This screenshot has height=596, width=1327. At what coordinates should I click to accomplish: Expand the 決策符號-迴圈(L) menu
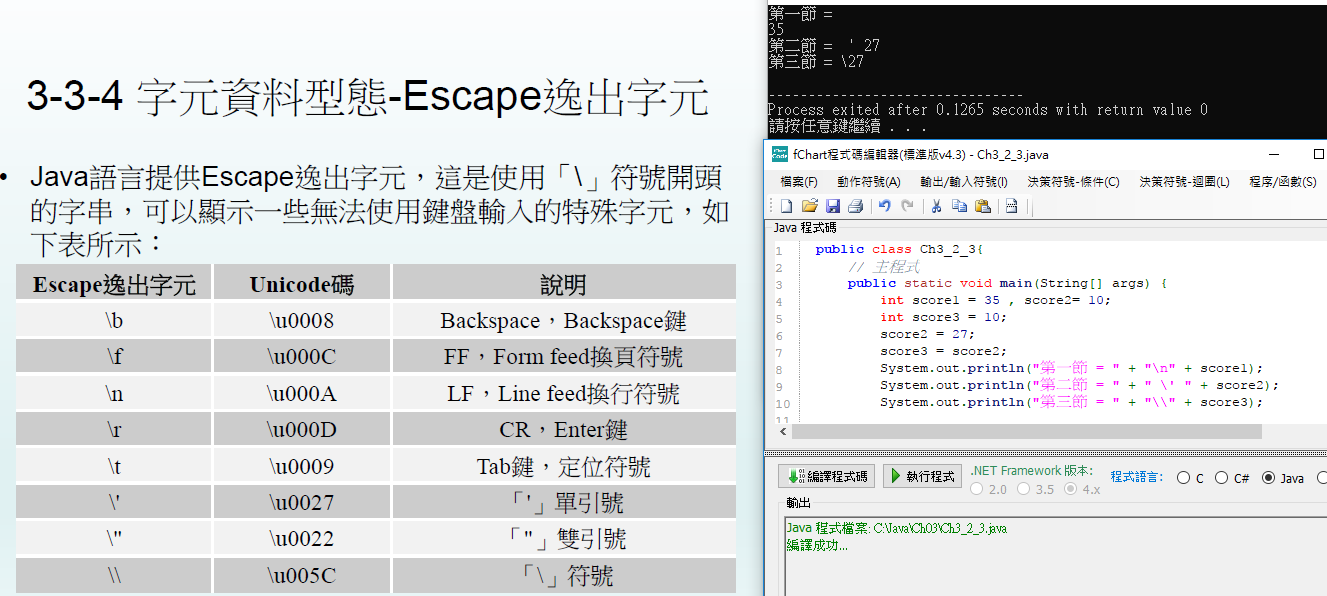pyautogui.click(x=1184, y=182)
